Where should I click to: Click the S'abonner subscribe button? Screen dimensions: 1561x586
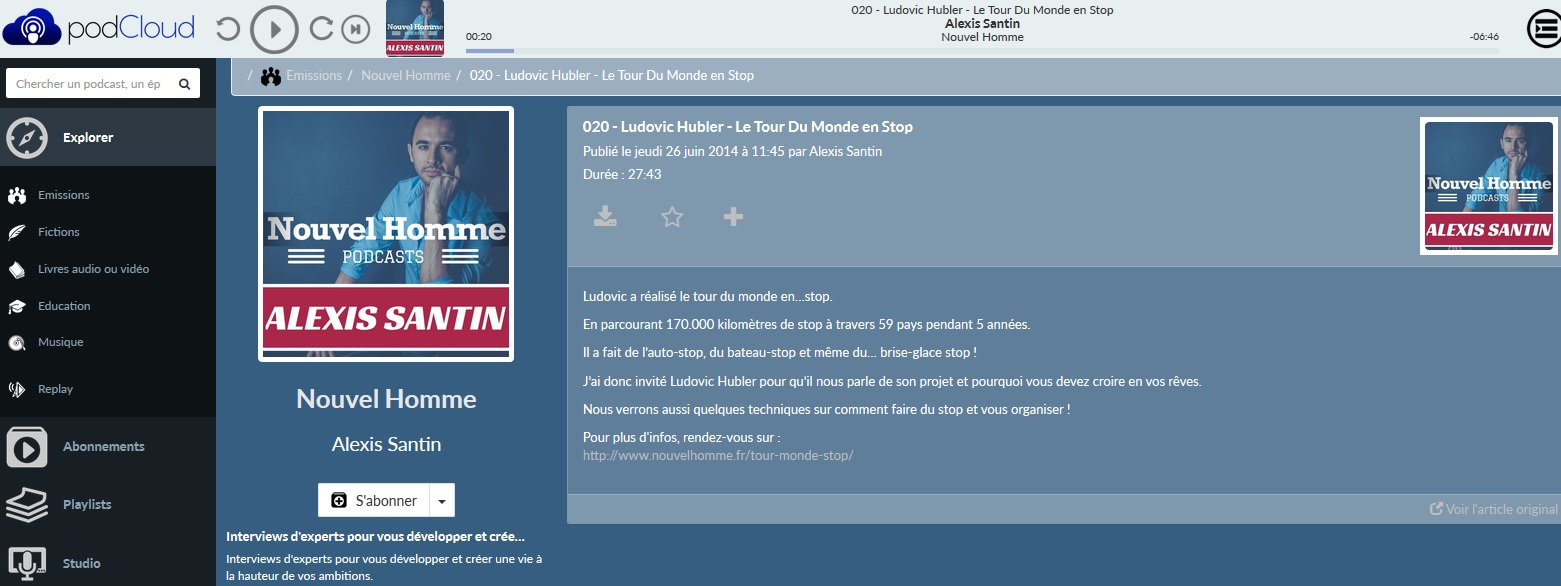pos(374,500)
